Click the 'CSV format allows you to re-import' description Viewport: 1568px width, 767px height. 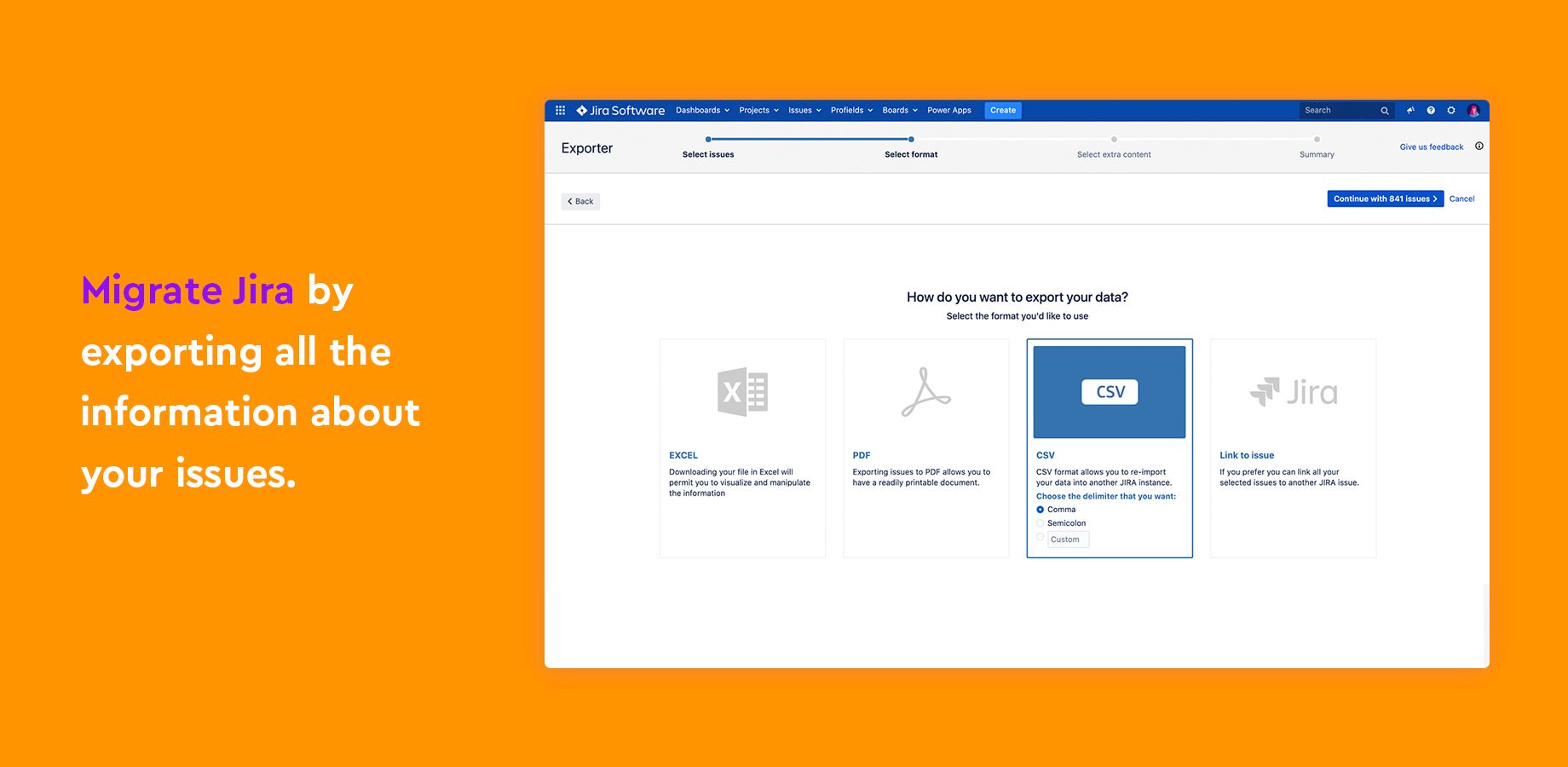[1104, 477]
